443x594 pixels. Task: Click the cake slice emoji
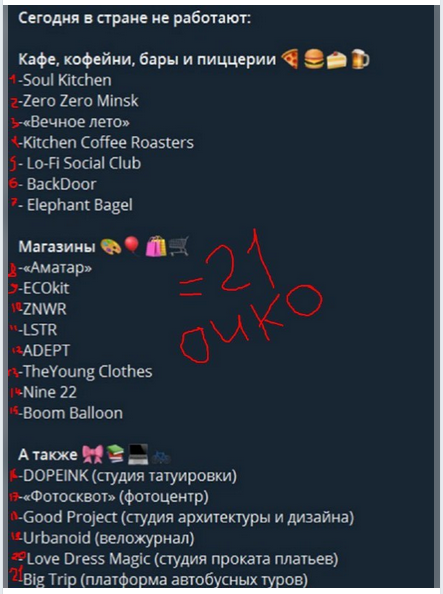(x=337, y=60)
